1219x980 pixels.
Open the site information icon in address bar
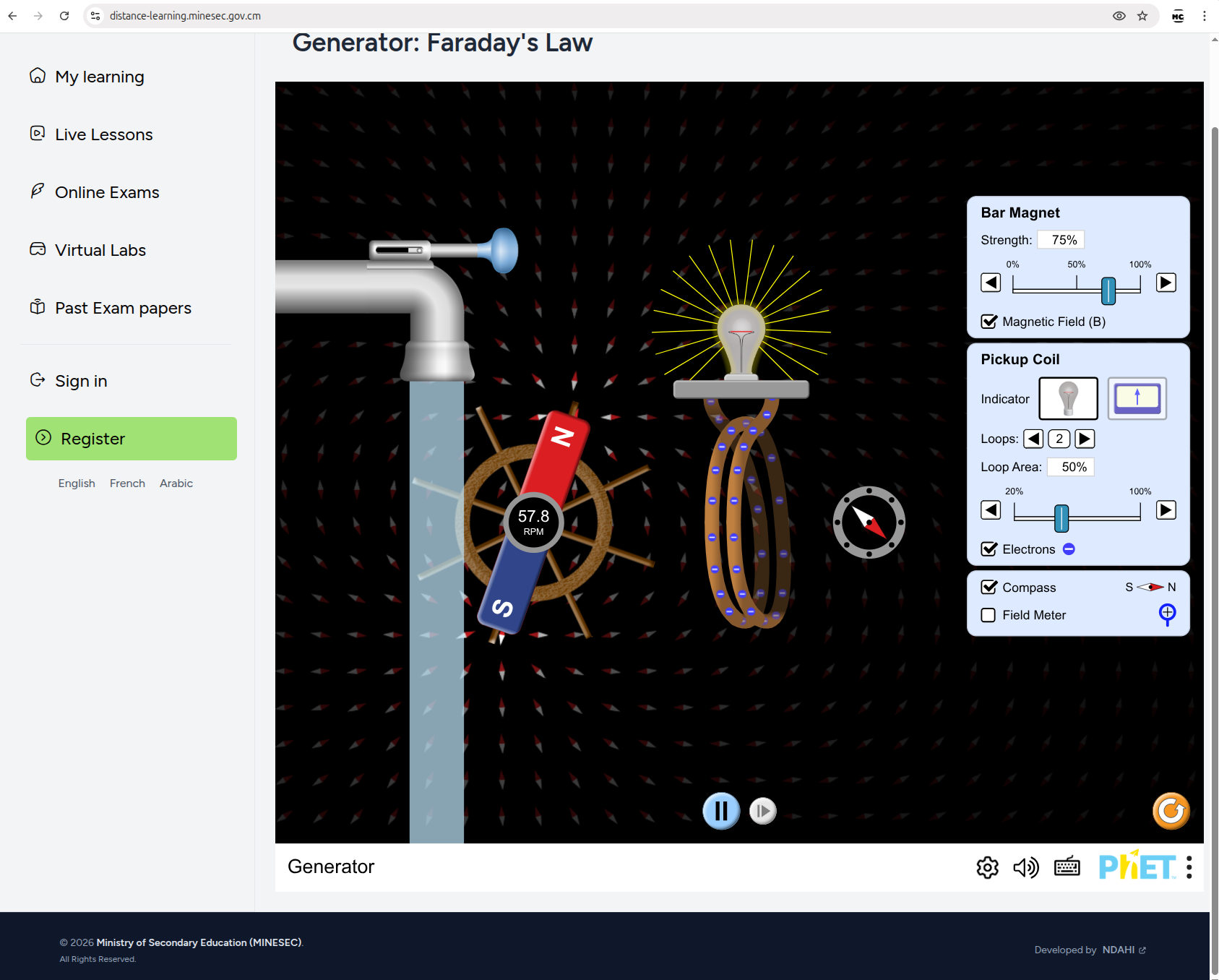tap(95, 16)
